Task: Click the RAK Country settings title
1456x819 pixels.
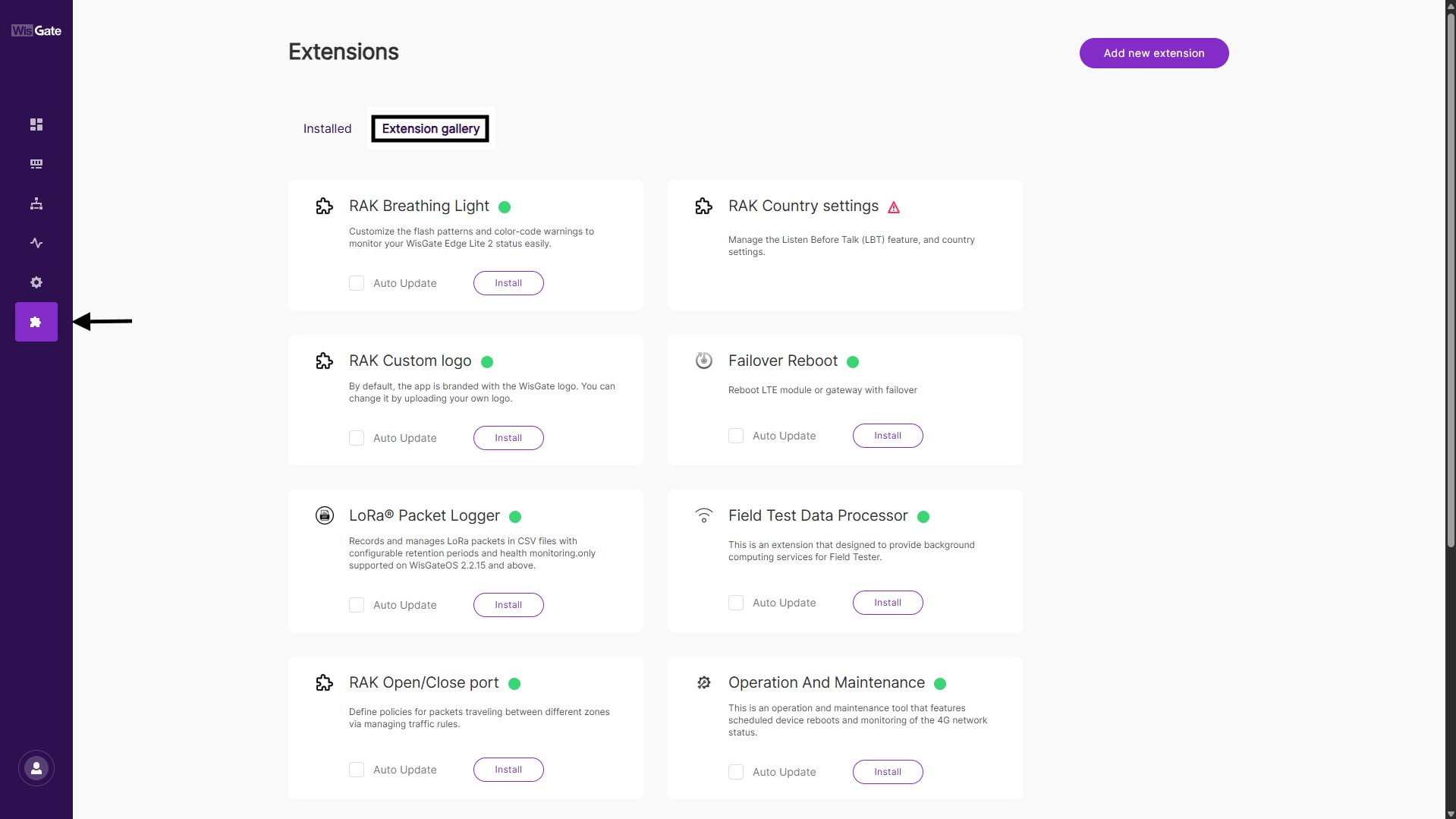Action: tap(803, 206)
